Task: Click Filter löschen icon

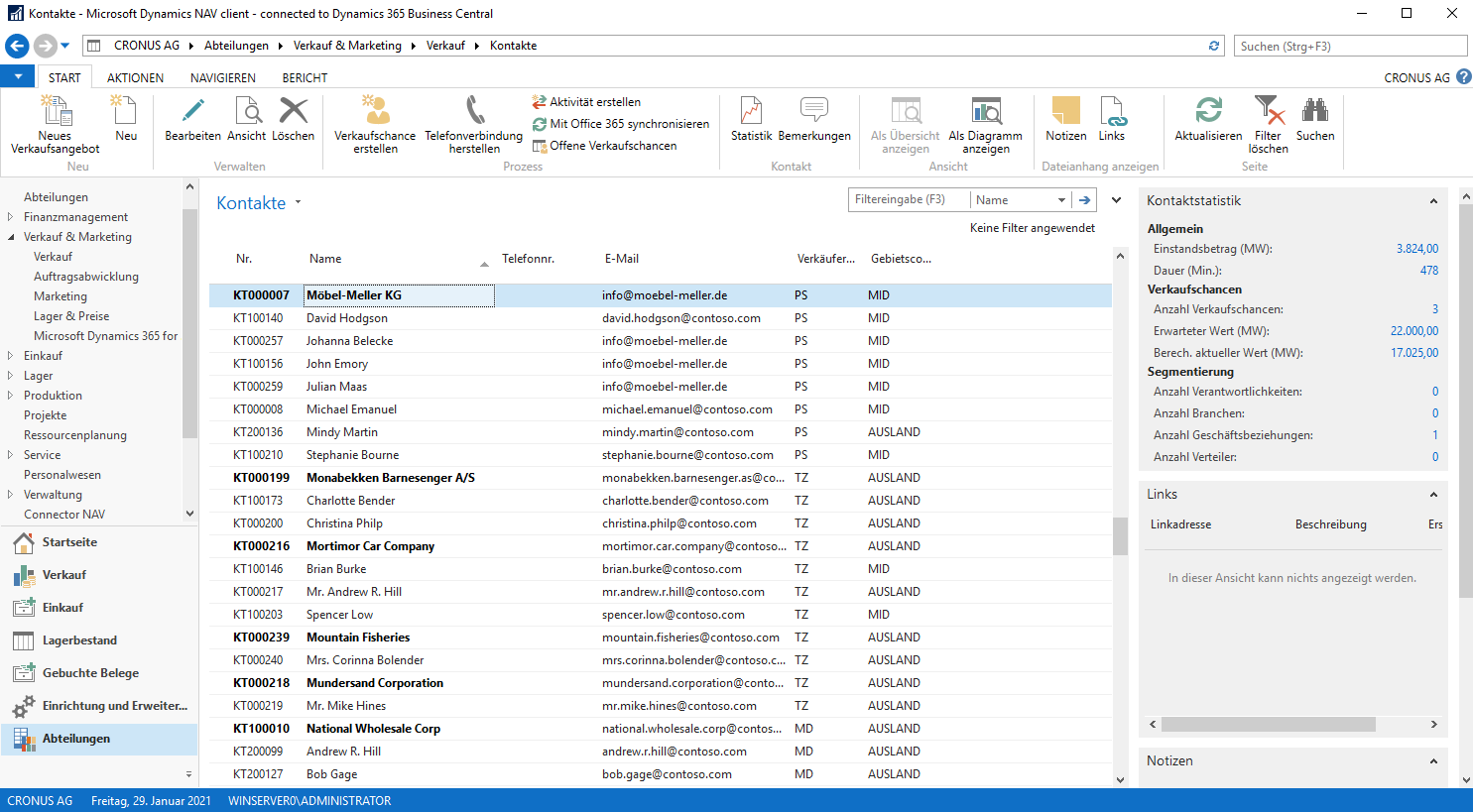Action: (x=1269, y=110)
